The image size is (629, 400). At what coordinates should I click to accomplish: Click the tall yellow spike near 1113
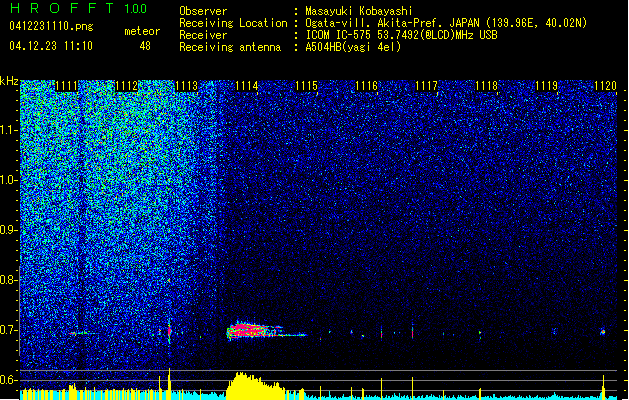point(169,384)
